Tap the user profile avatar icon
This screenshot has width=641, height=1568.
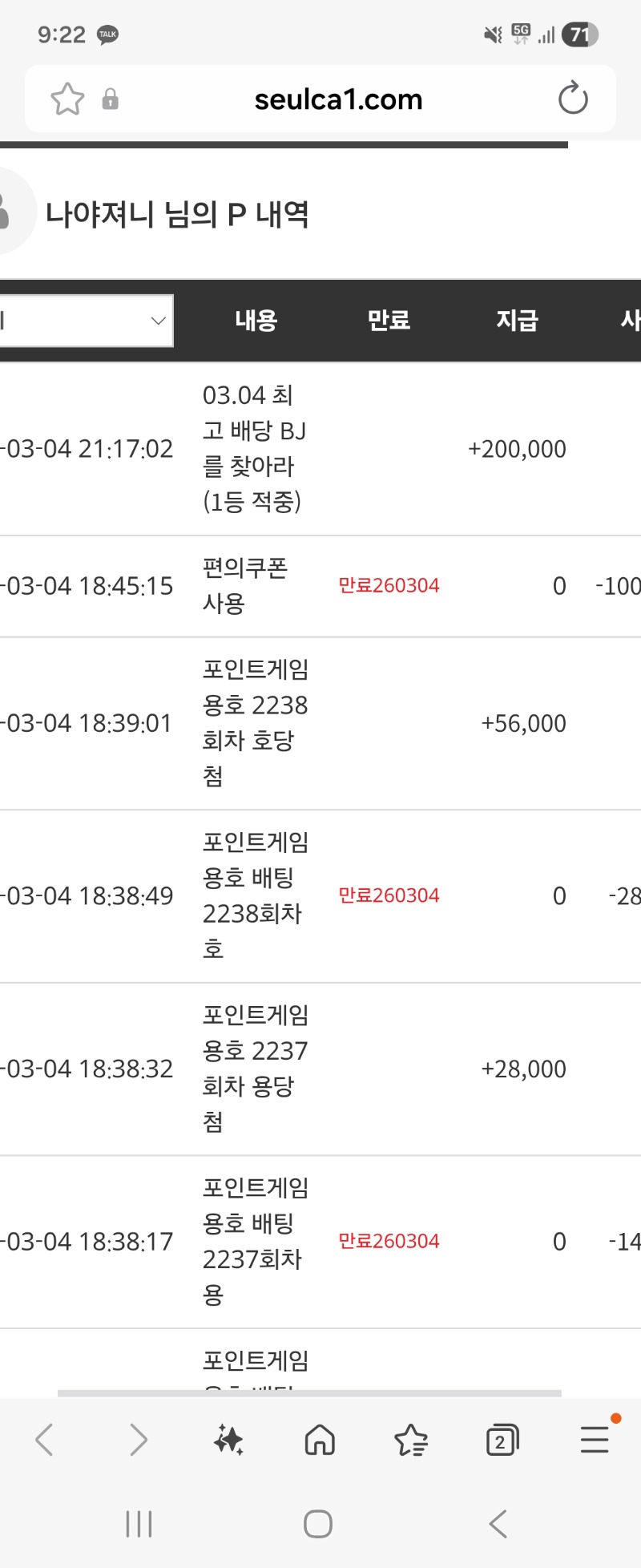[x=10, y=212]
